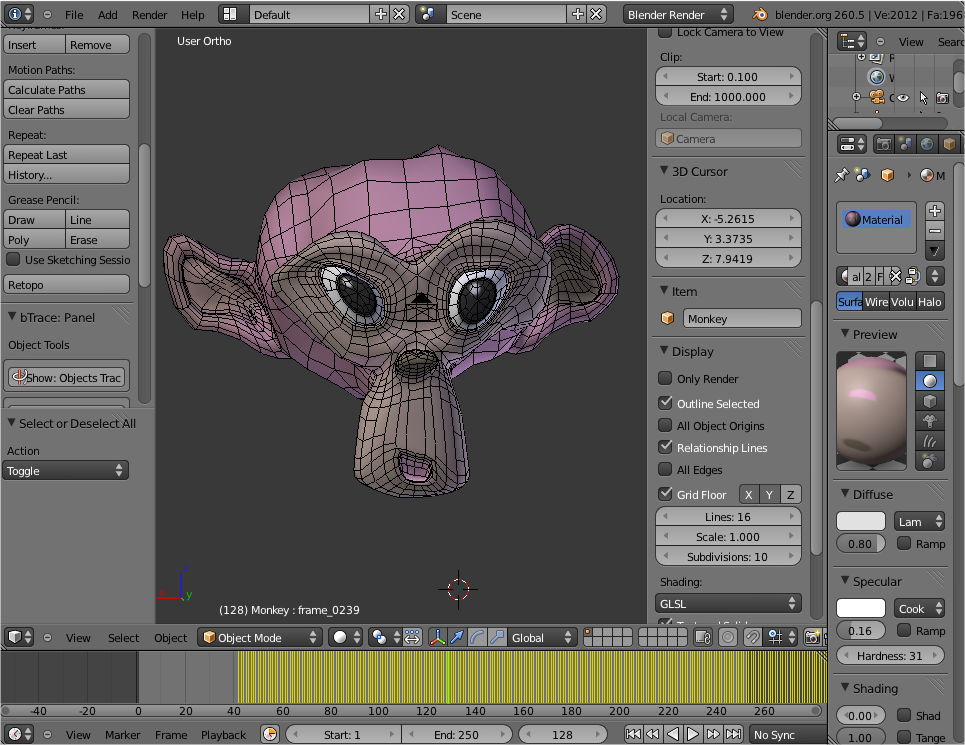The width and height of the screenshot is (965, 745).
Task: Click the rotate manipulator arc icon
Action: point(477,637)
